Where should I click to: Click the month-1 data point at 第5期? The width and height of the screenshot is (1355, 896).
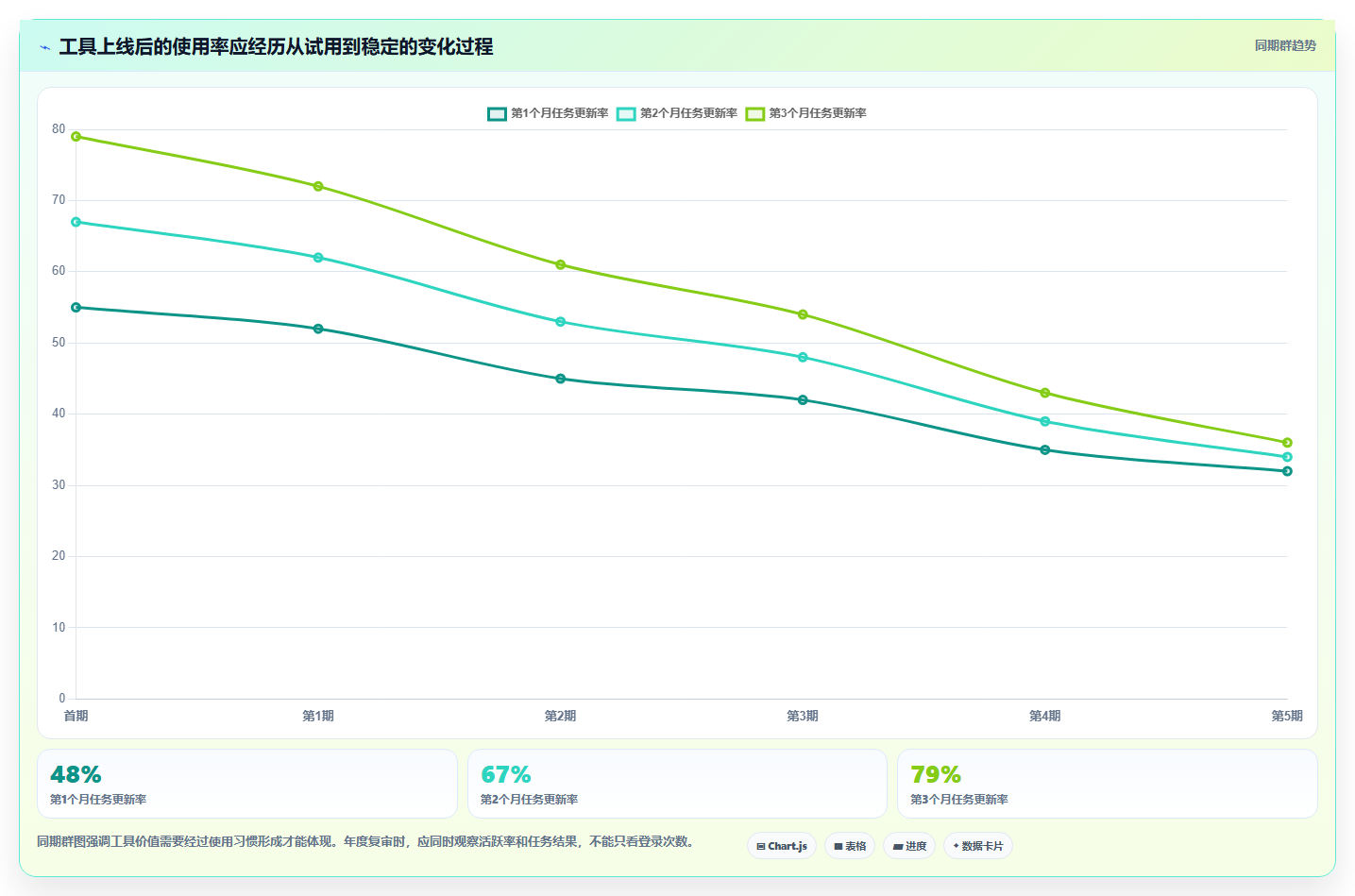(x=1287, y=471)
